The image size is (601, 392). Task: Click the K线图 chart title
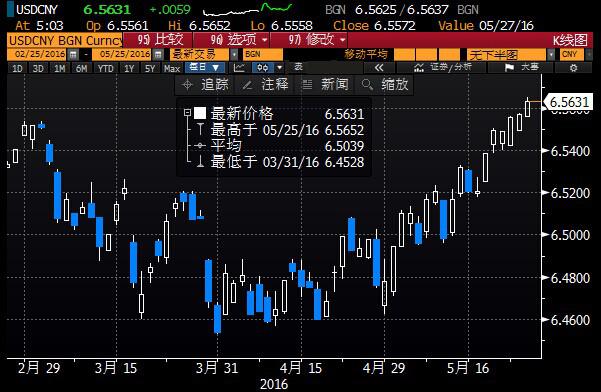570,40
